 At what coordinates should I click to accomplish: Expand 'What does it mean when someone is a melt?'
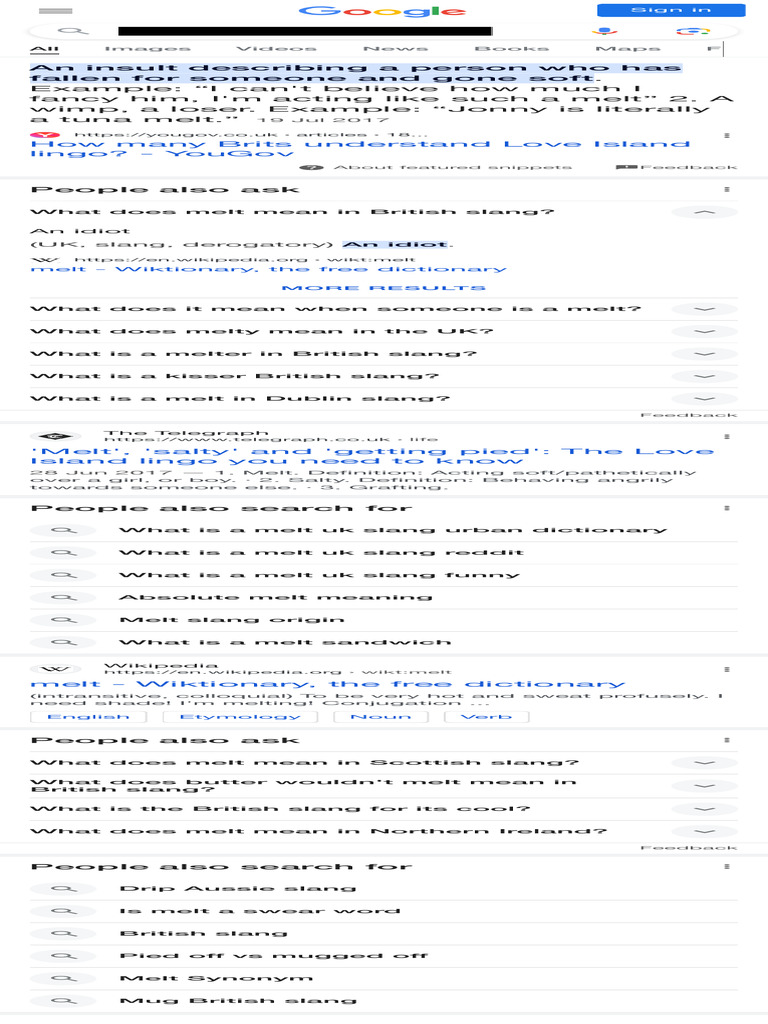point(704,309)
